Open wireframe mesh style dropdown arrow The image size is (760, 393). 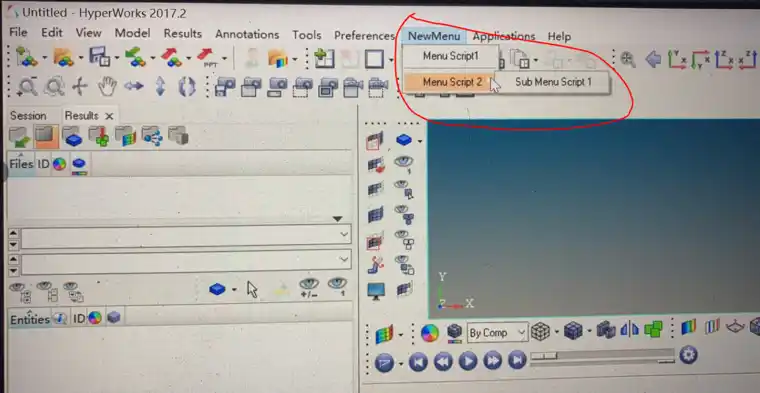(556, 332)
